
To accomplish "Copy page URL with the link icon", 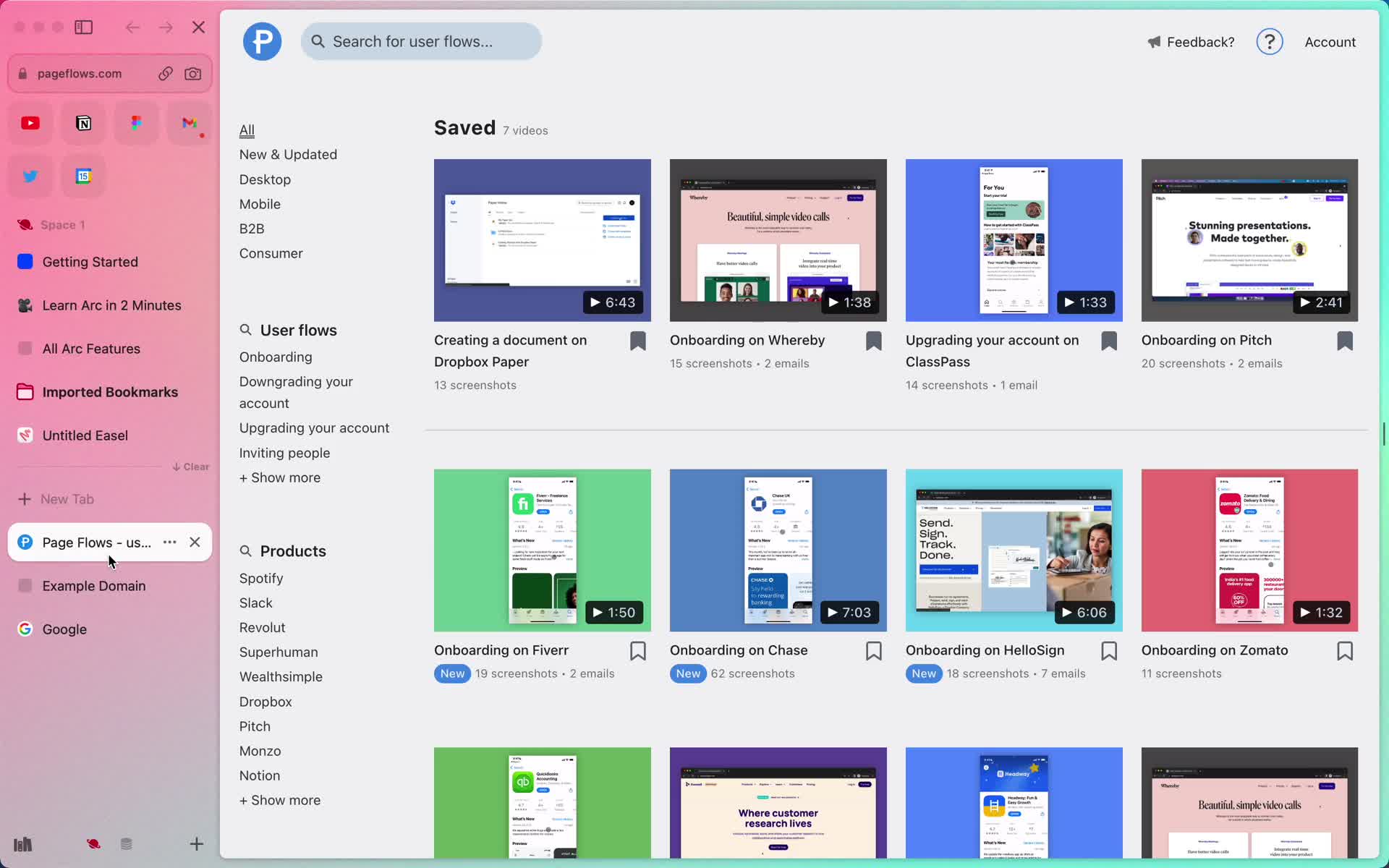I will click(166, 74).
